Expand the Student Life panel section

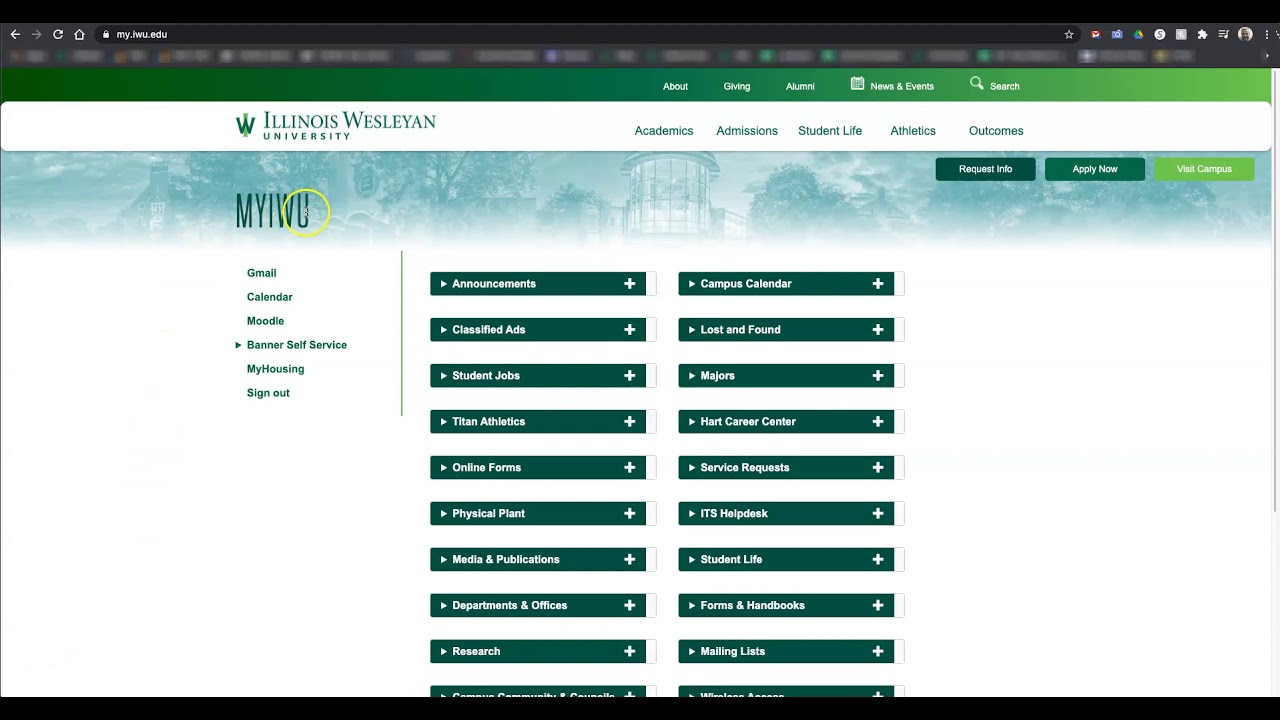(x=786, y=560)
